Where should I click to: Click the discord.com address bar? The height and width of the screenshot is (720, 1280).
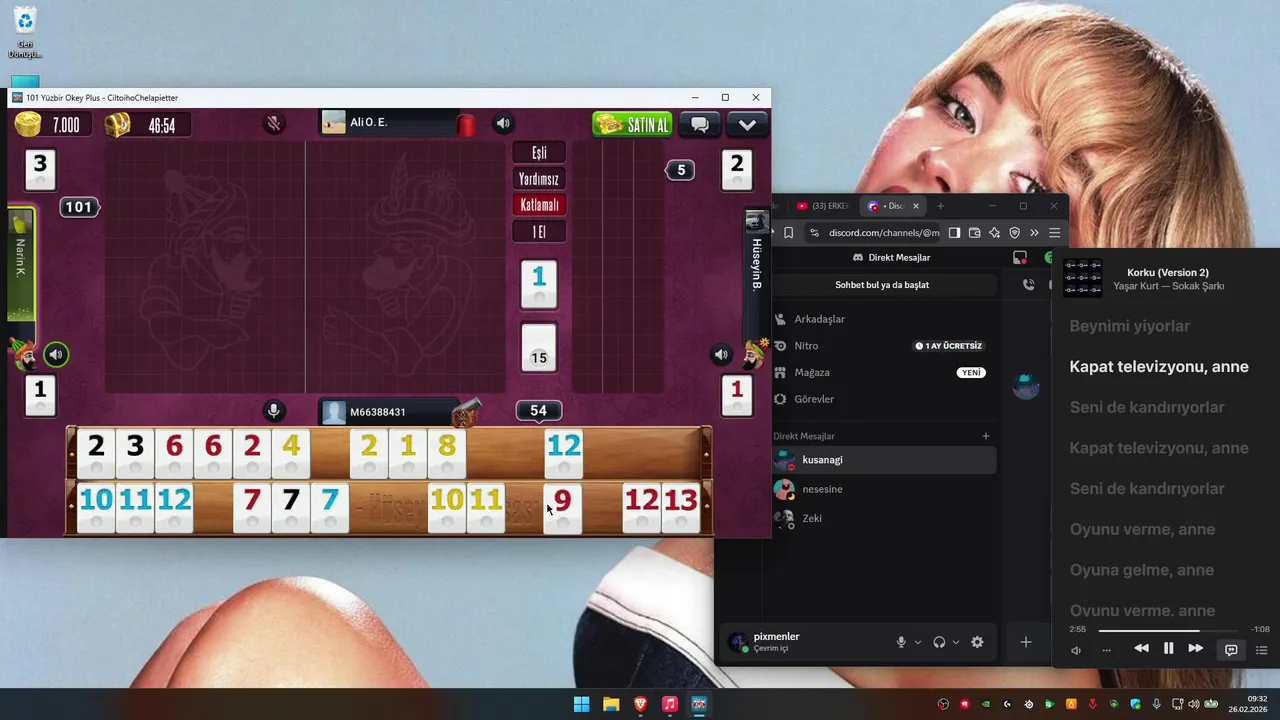click(883, 233)
